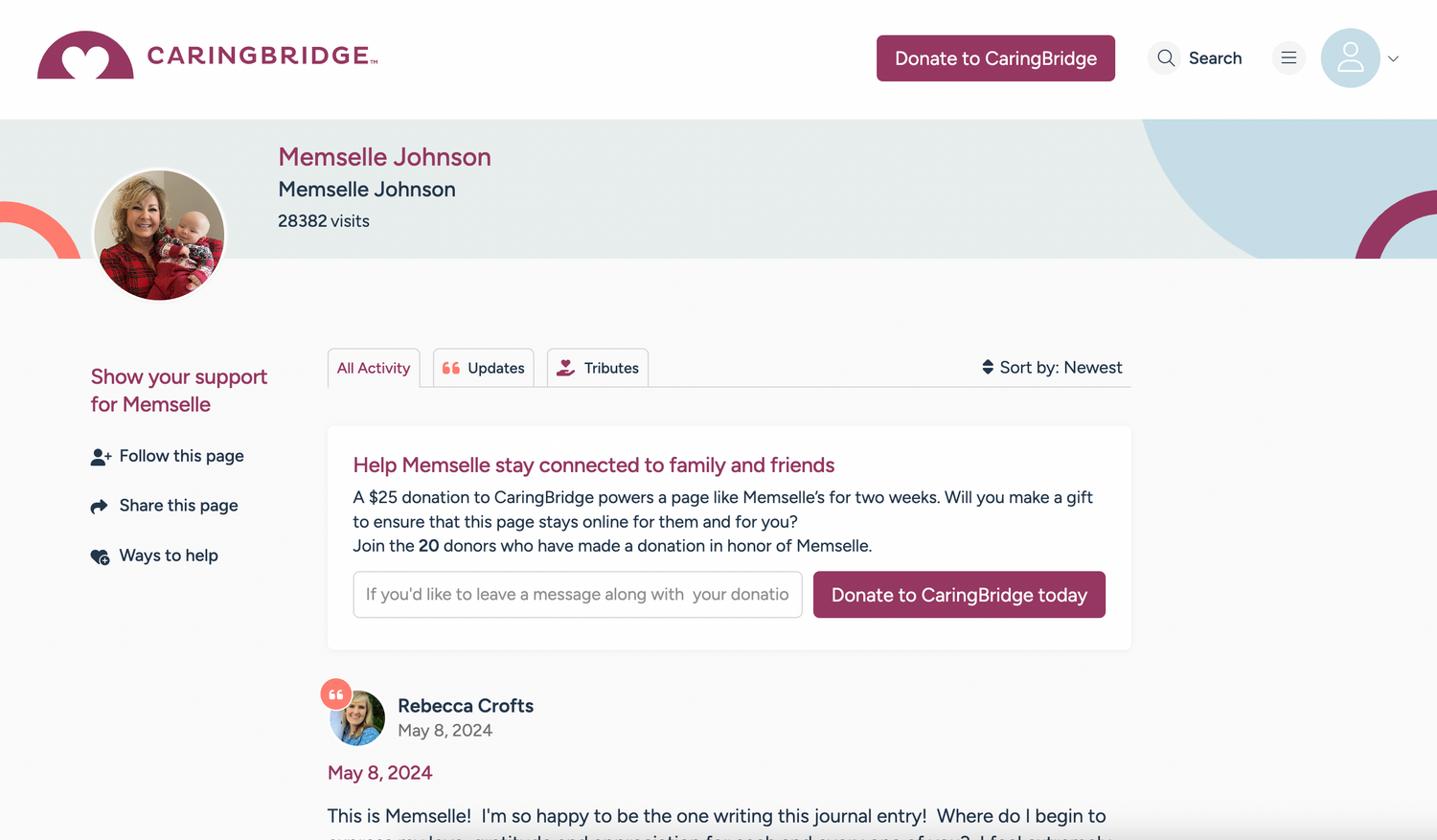Click Memselle Johnson's profile photo
Image resolution: width=1437 pixels, height=840 pixels.
[159, 236]
